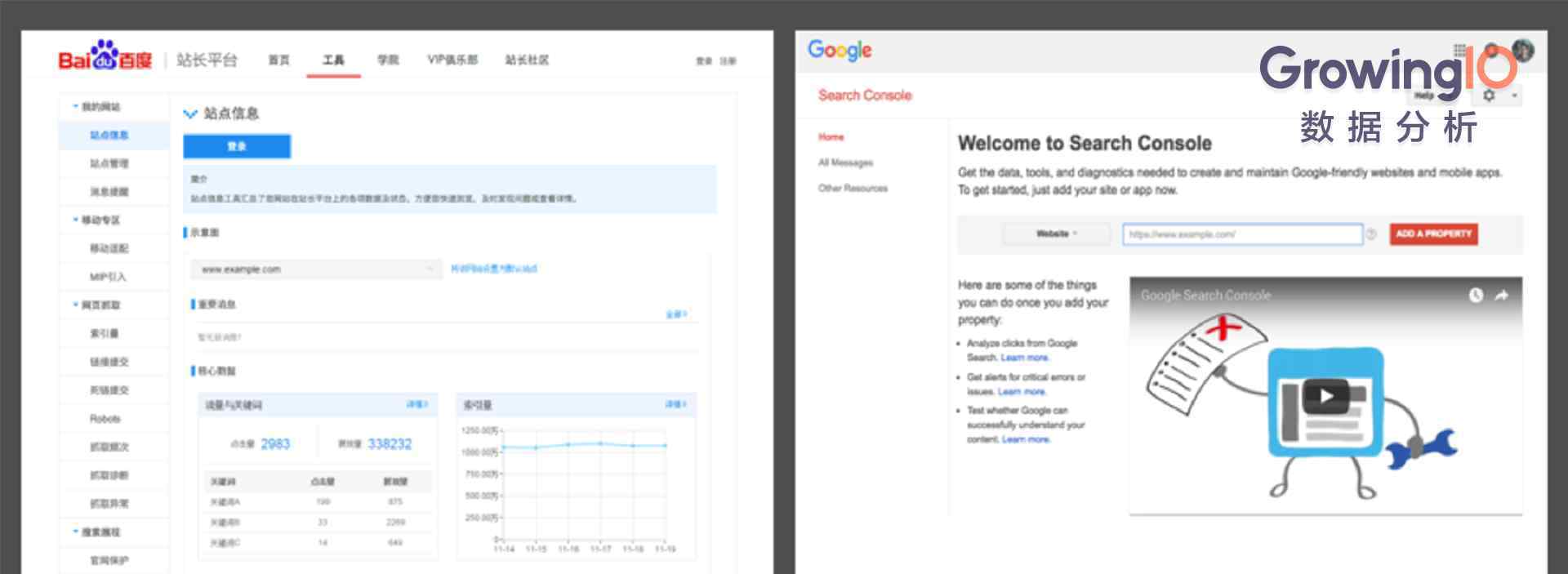The image size is (1568, 574).
Task: Select the 工具 tab in Baidu navigation
Action: tap(333, 60)
